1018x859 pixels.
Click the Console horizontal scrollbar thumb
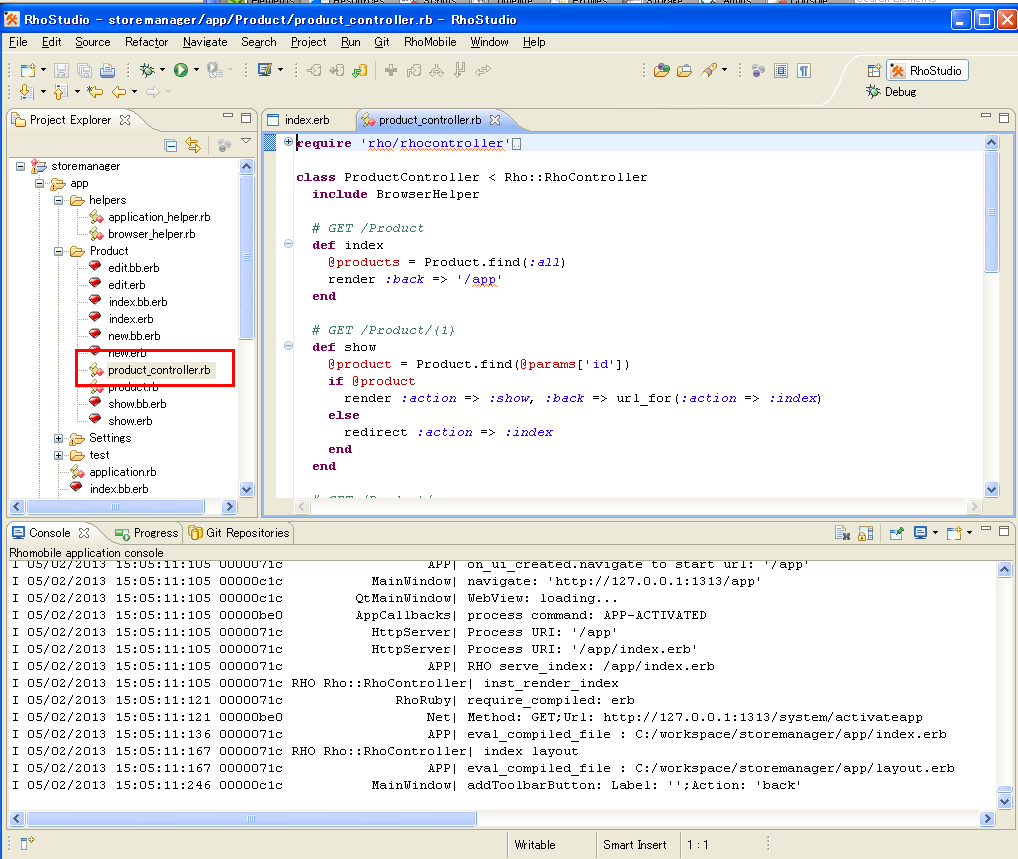[251, 819]
